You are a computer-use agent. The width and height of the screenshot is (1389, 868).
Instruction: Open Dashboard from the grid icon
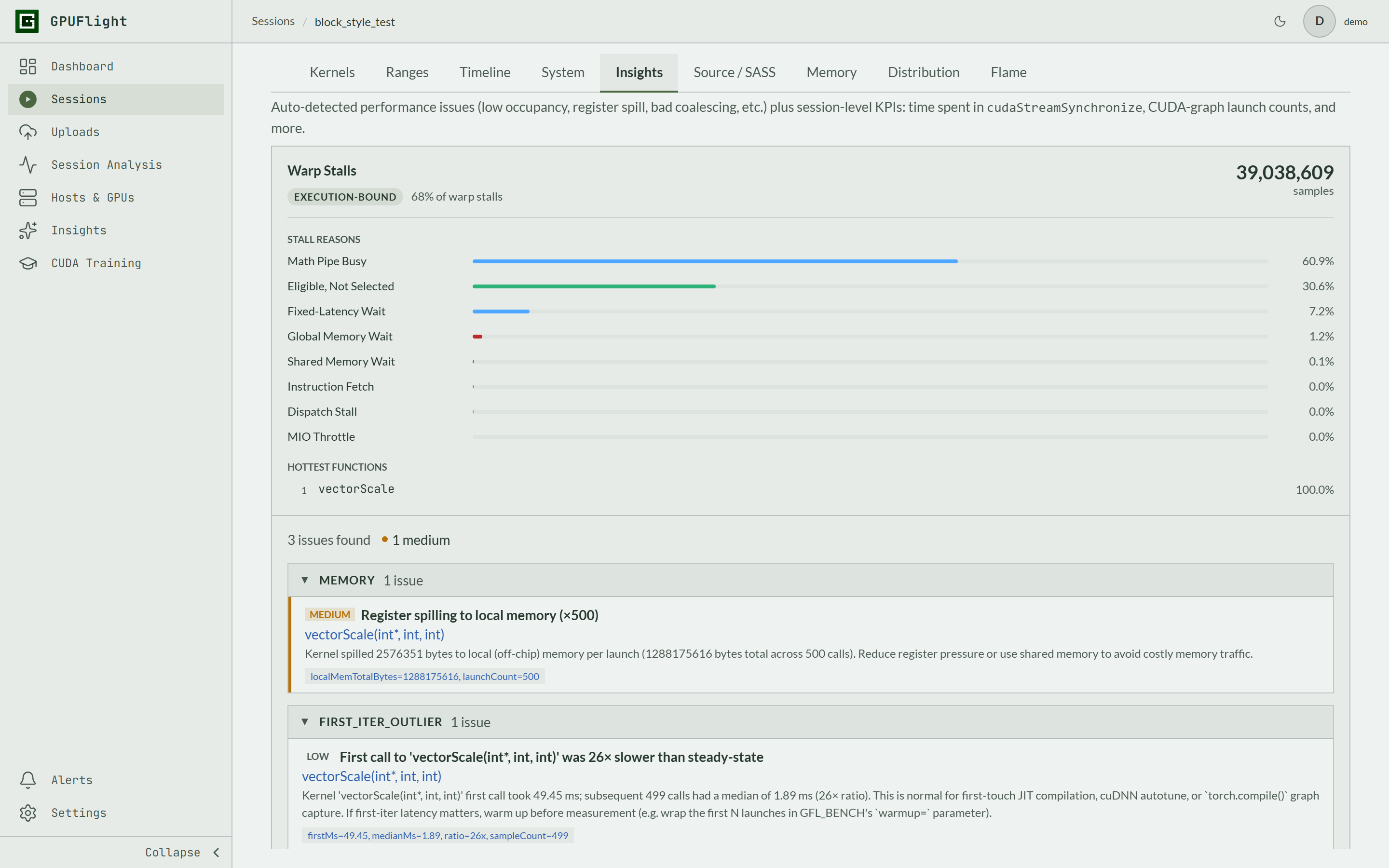point(27,67)
